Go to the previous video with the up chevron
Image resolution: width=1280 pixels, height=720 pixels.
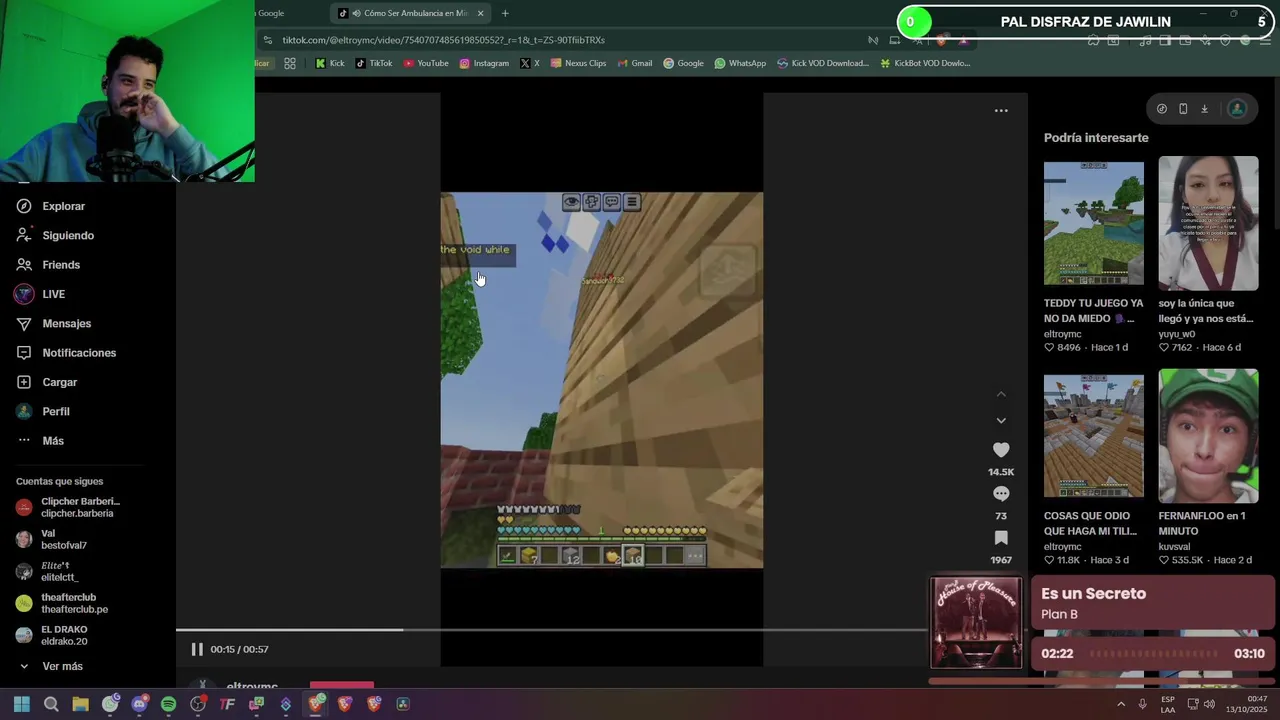pos(1001,394)
